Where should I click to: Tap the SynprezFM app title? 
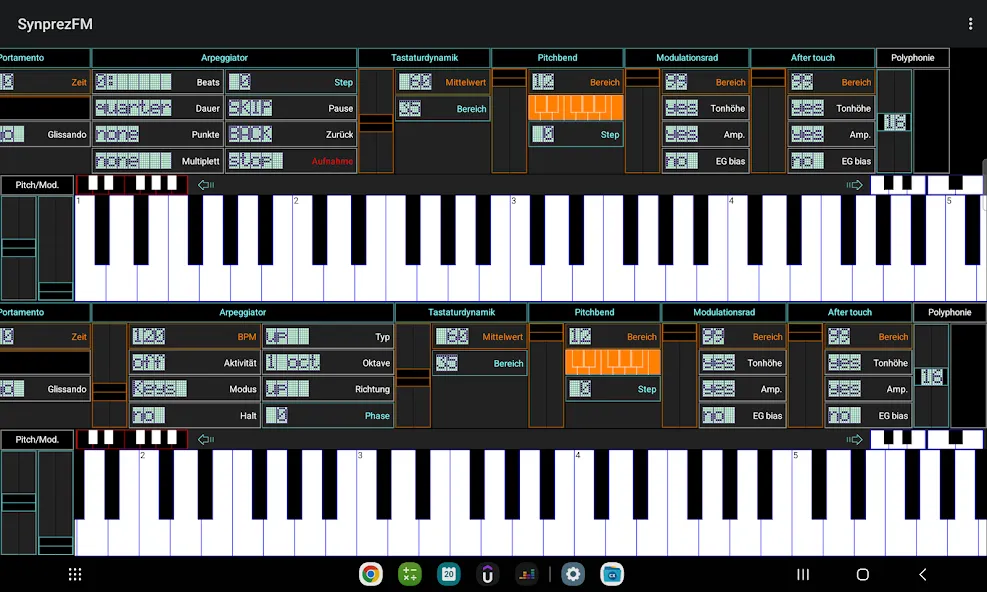pos(55,24)
